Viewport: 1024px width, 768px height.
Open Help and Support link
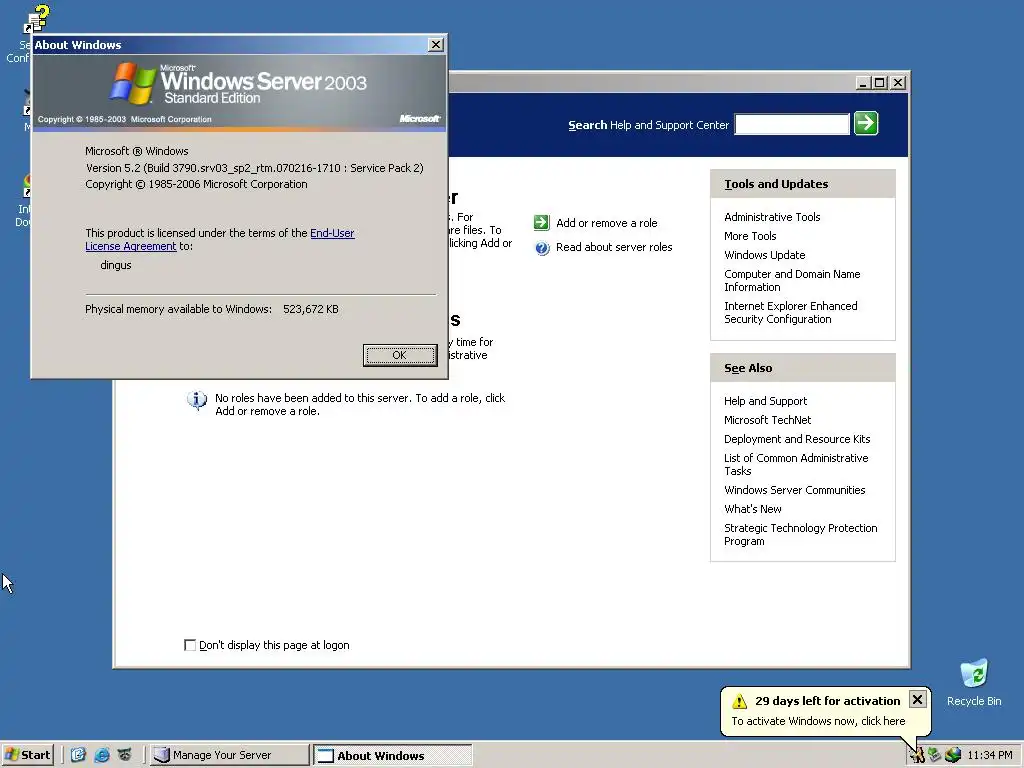click(x=765, y=401)
